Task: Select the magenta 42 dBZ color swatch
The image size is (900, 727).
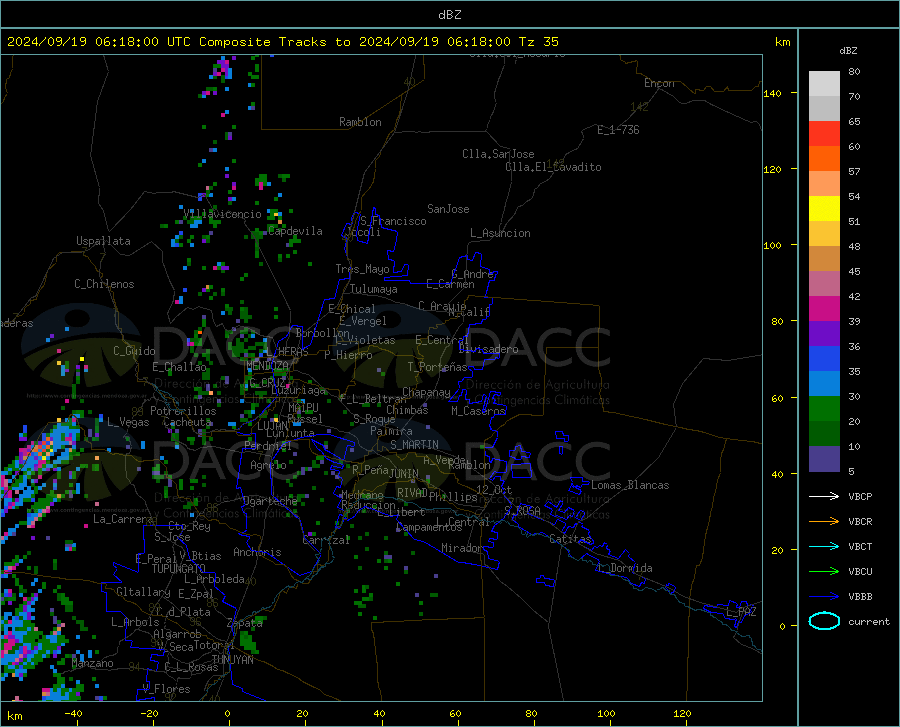Action: pos(824,308)
